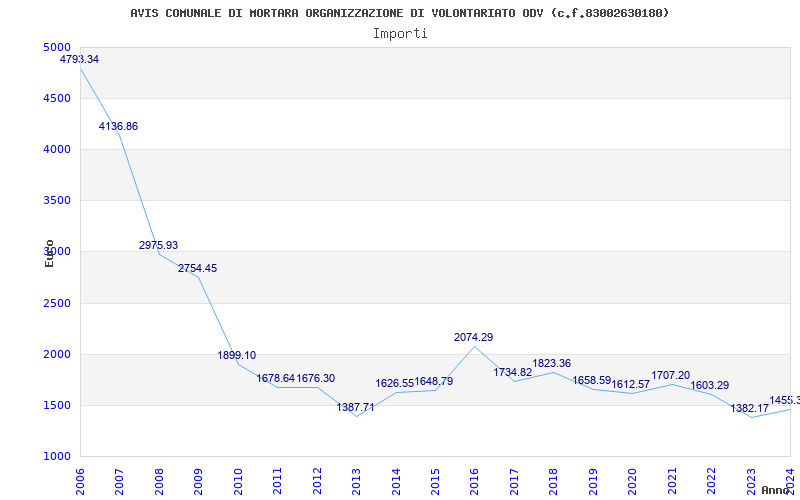Click the 2006 year tick

(x=80, y=481)
